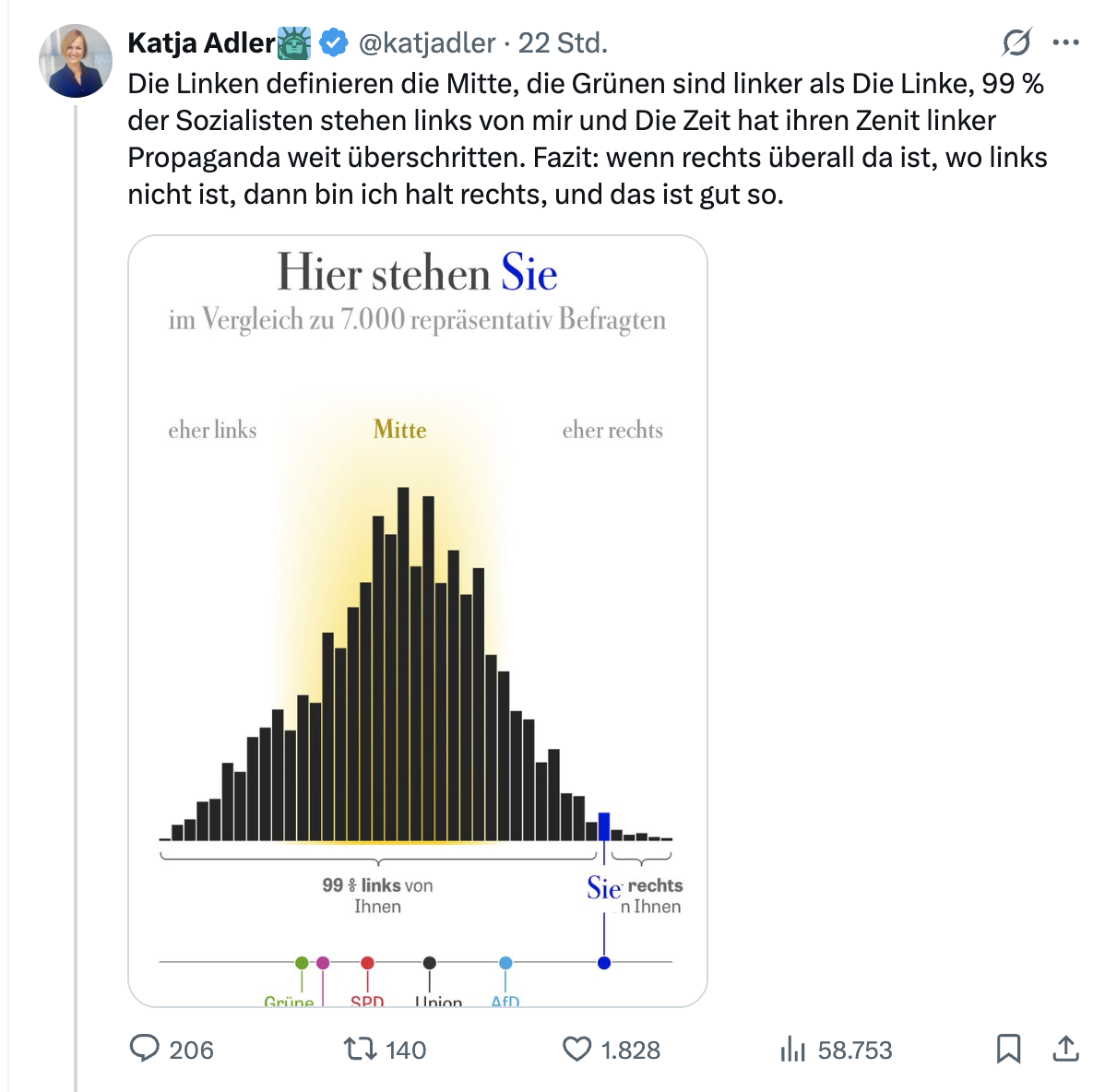The image size is (1105, 1092).
Task: Click the light blue AfD dot
Action: coord(505,963)
